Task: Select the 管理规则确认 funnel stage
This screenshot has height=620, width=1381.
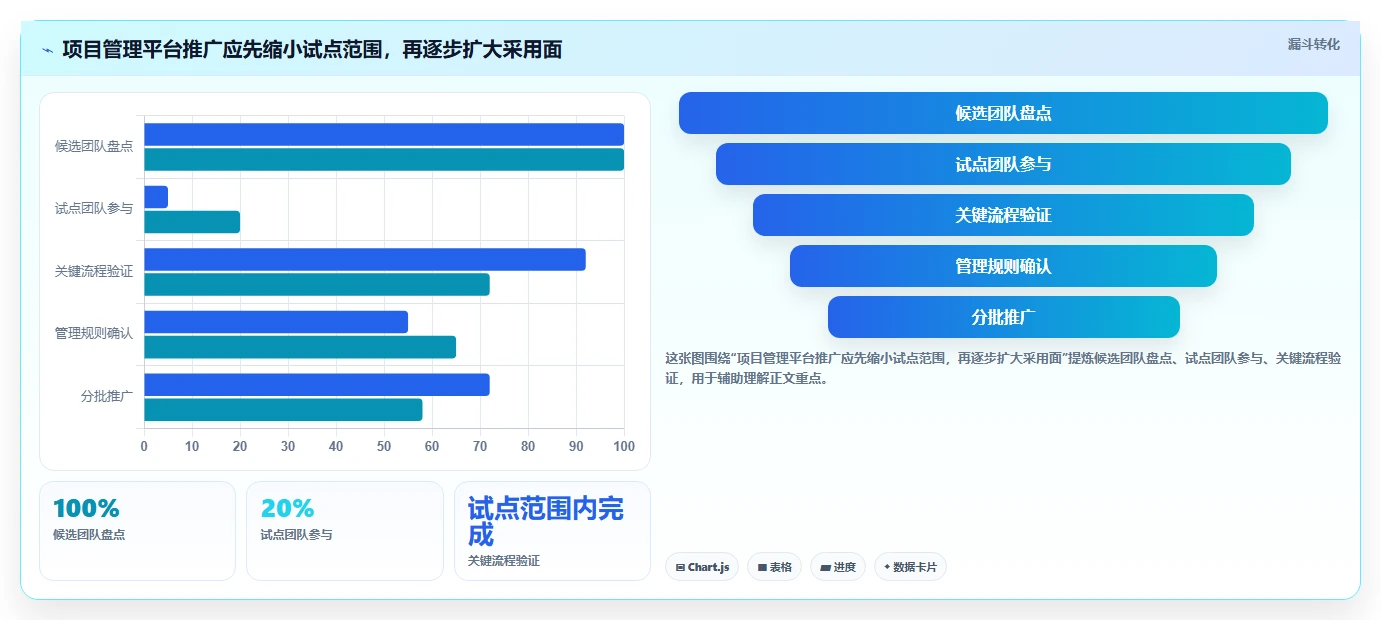Action: pyautogui.click(x=1003, y=266)
